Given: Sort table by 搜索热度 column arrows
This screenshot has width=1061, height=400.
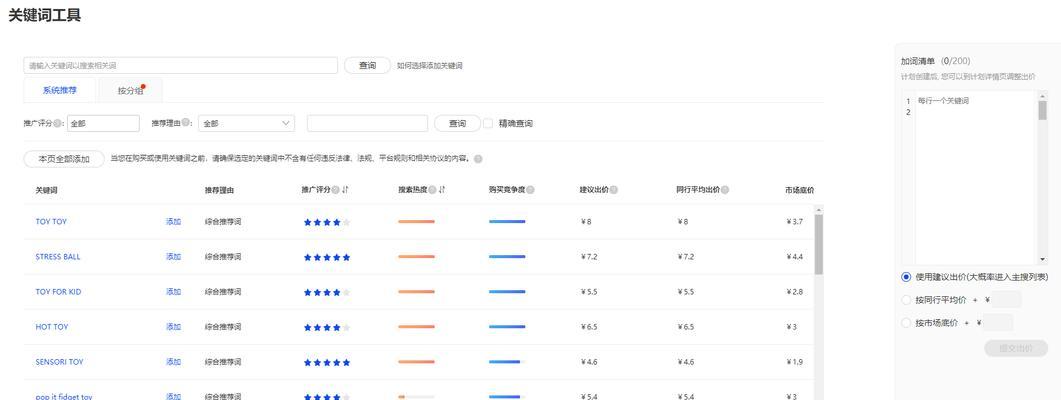Looking at the screenshot, I should 442,190.
